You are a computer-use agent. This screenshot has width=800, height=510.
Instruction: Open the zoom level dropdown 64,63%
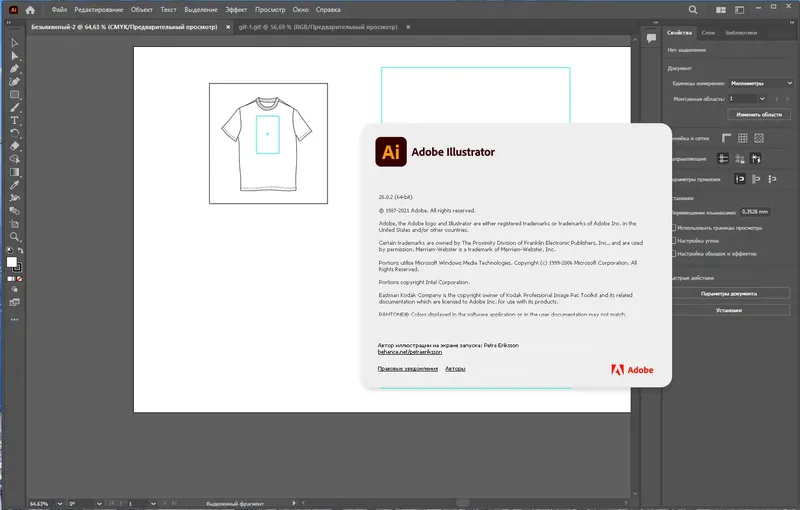60,504
